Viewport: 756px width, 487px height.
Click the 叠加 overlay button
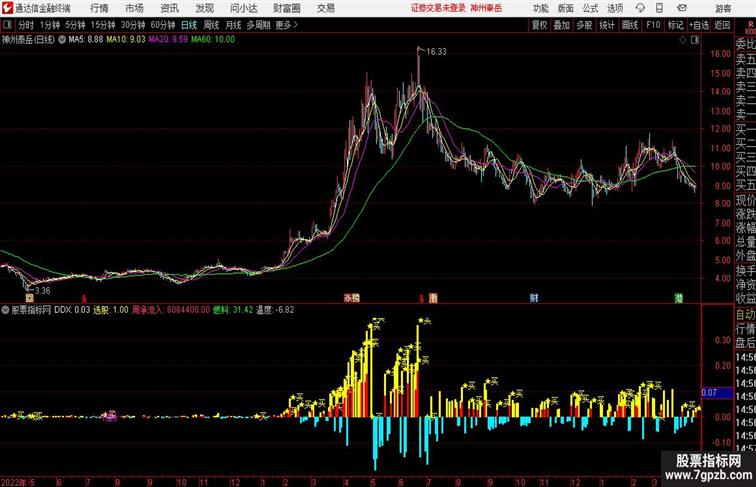click(562, 25)
